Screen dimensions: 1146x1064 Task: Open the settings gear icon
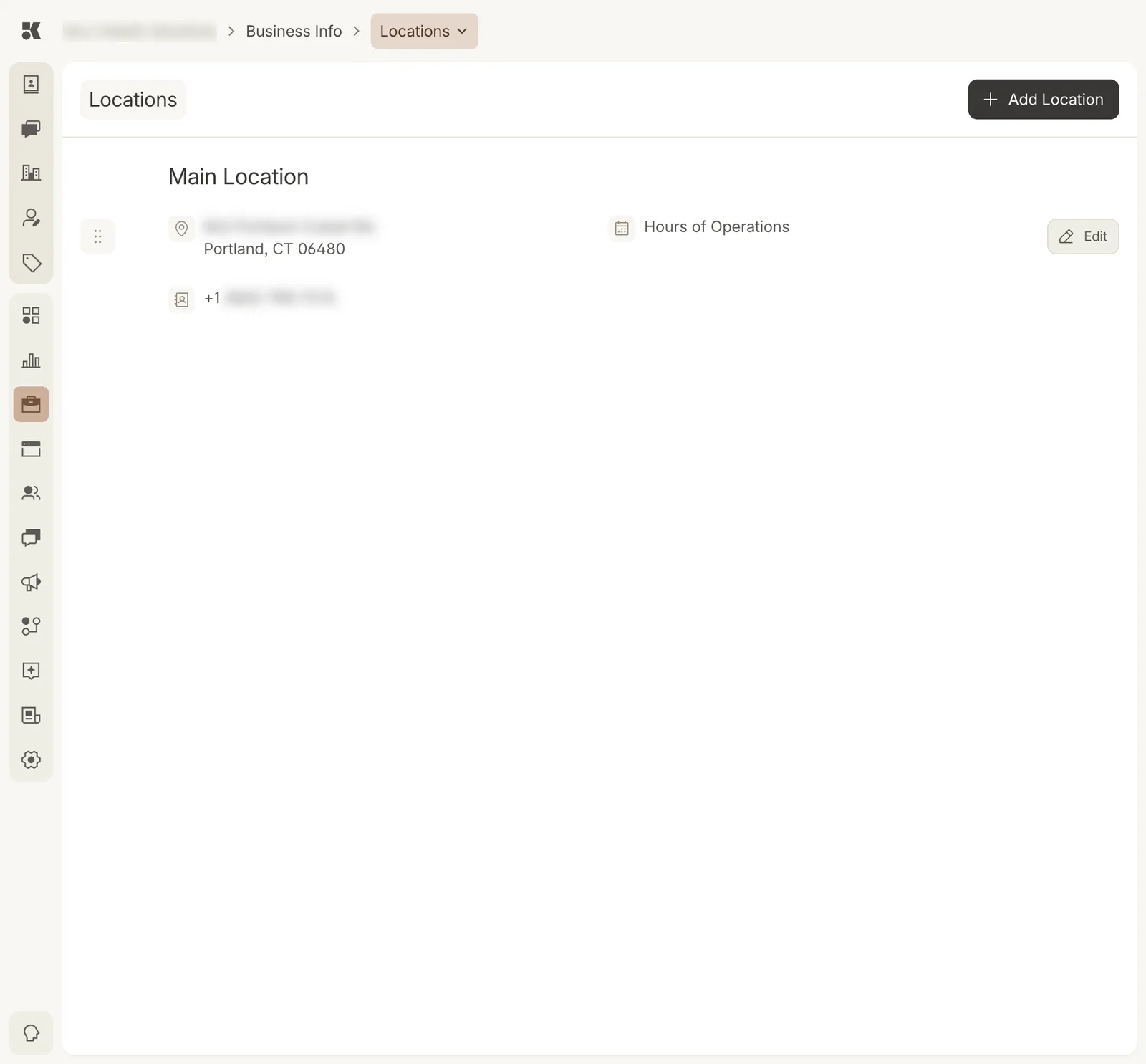click(x=31, y=759)
